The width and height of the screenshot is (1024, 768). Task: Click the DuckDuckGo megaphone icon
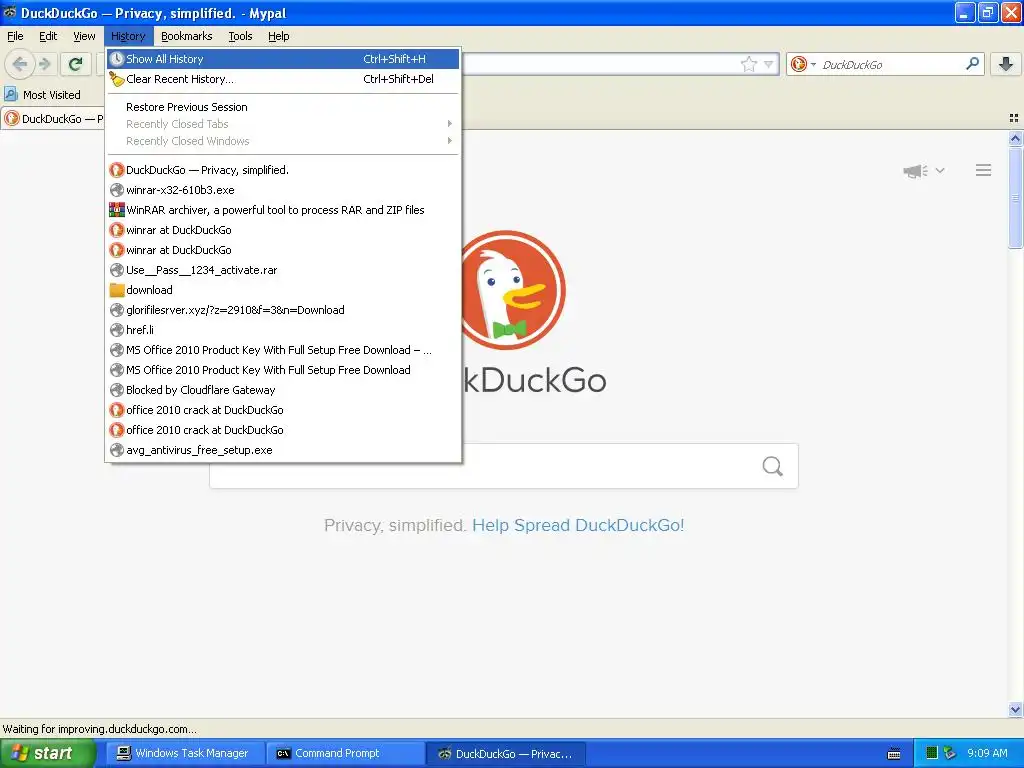(x=916, y=171)
